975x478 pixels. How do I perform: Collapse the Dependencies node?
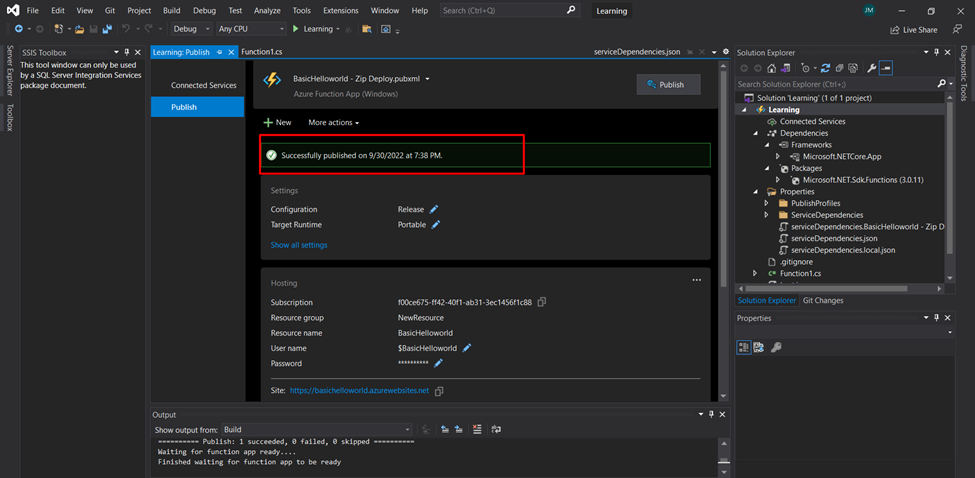[x=756, y=133]
